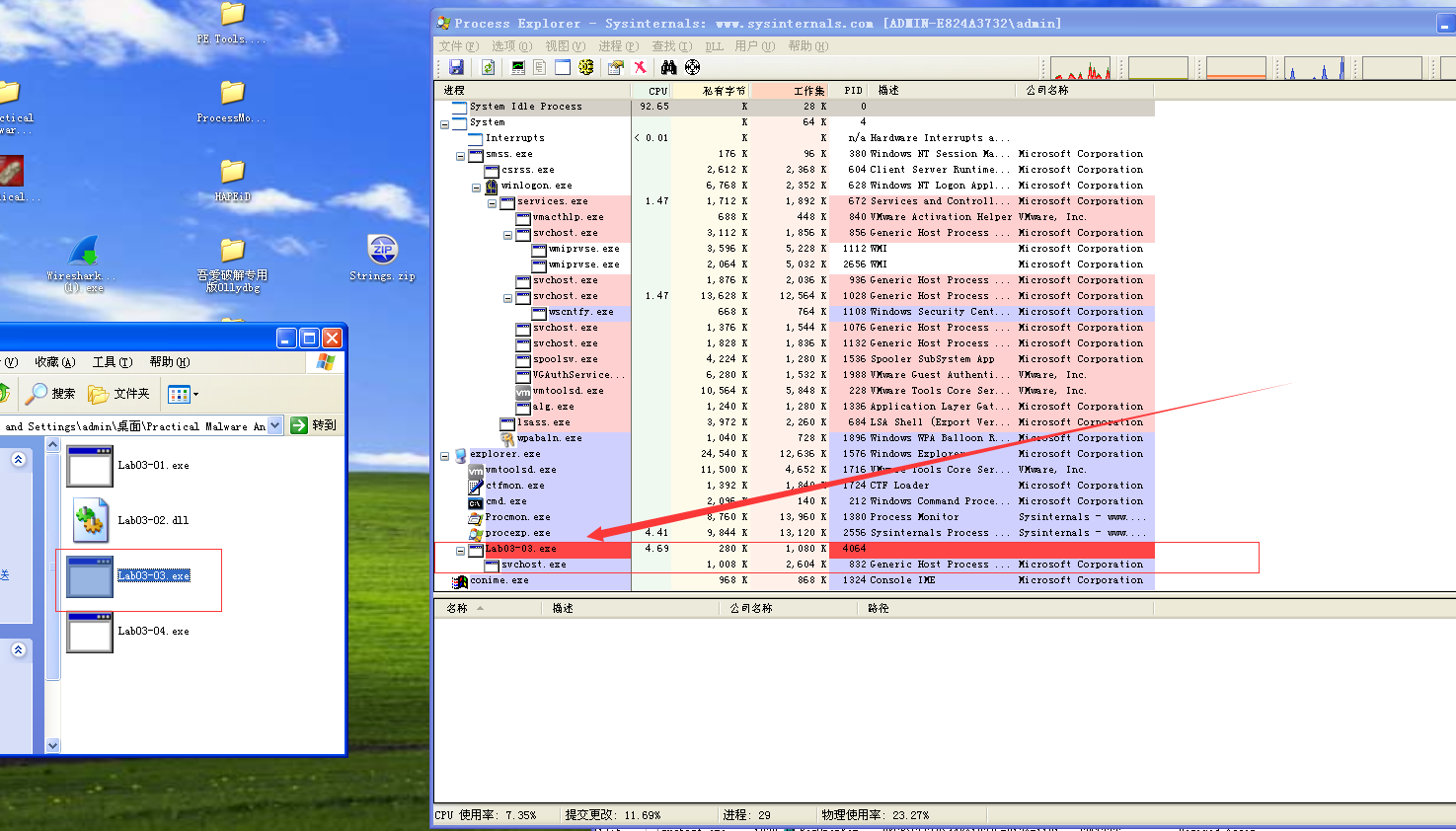The height and width of the screenshot is (831, 1456).
Task: Collapse the services.exe tree node
Action: [x=492, y=202]
